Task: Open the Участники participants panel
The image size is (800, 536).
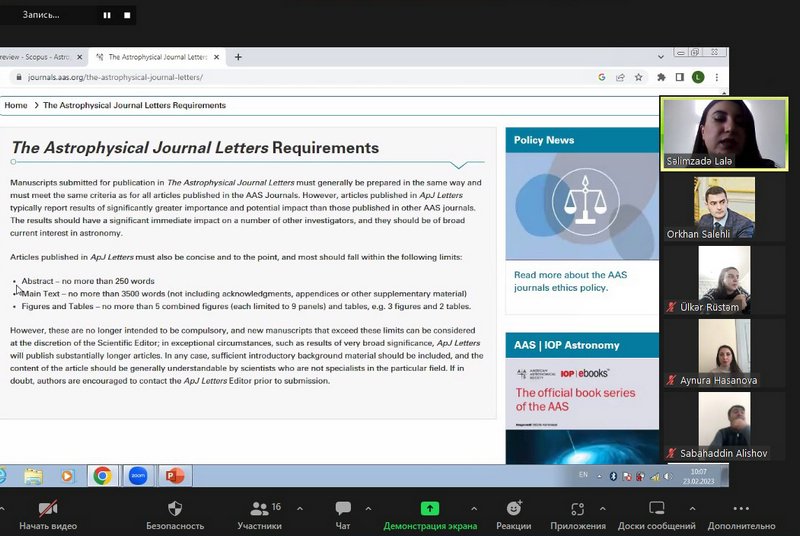Action: pos(260,516)
